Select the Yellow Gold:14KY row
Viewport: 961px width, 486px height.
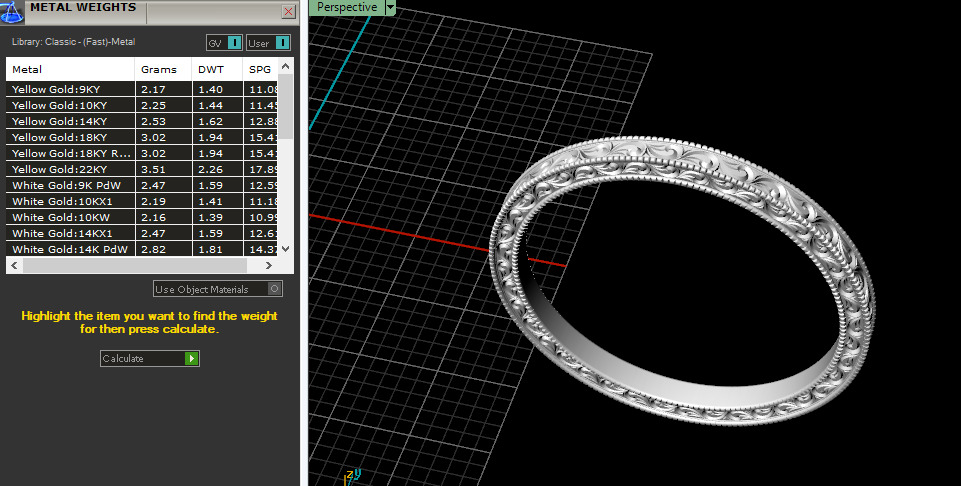click(142, 121)
